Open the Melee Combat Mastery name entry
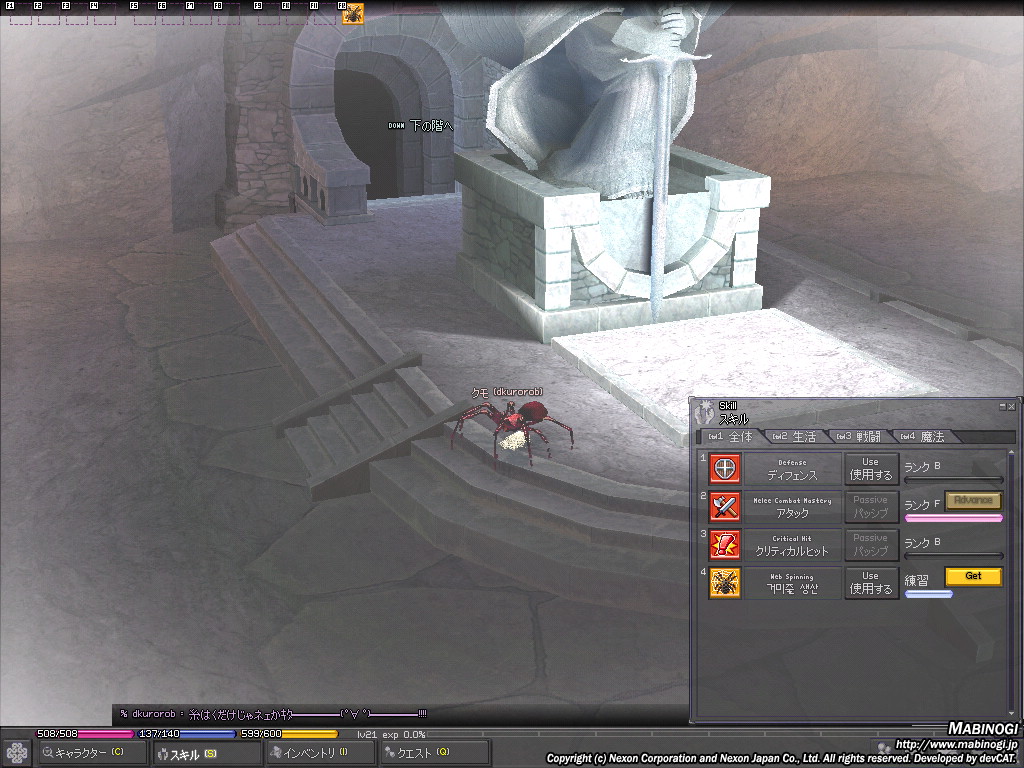This screenshot has width=1024, height=768. pyautogui.click(x=792, y=507)
